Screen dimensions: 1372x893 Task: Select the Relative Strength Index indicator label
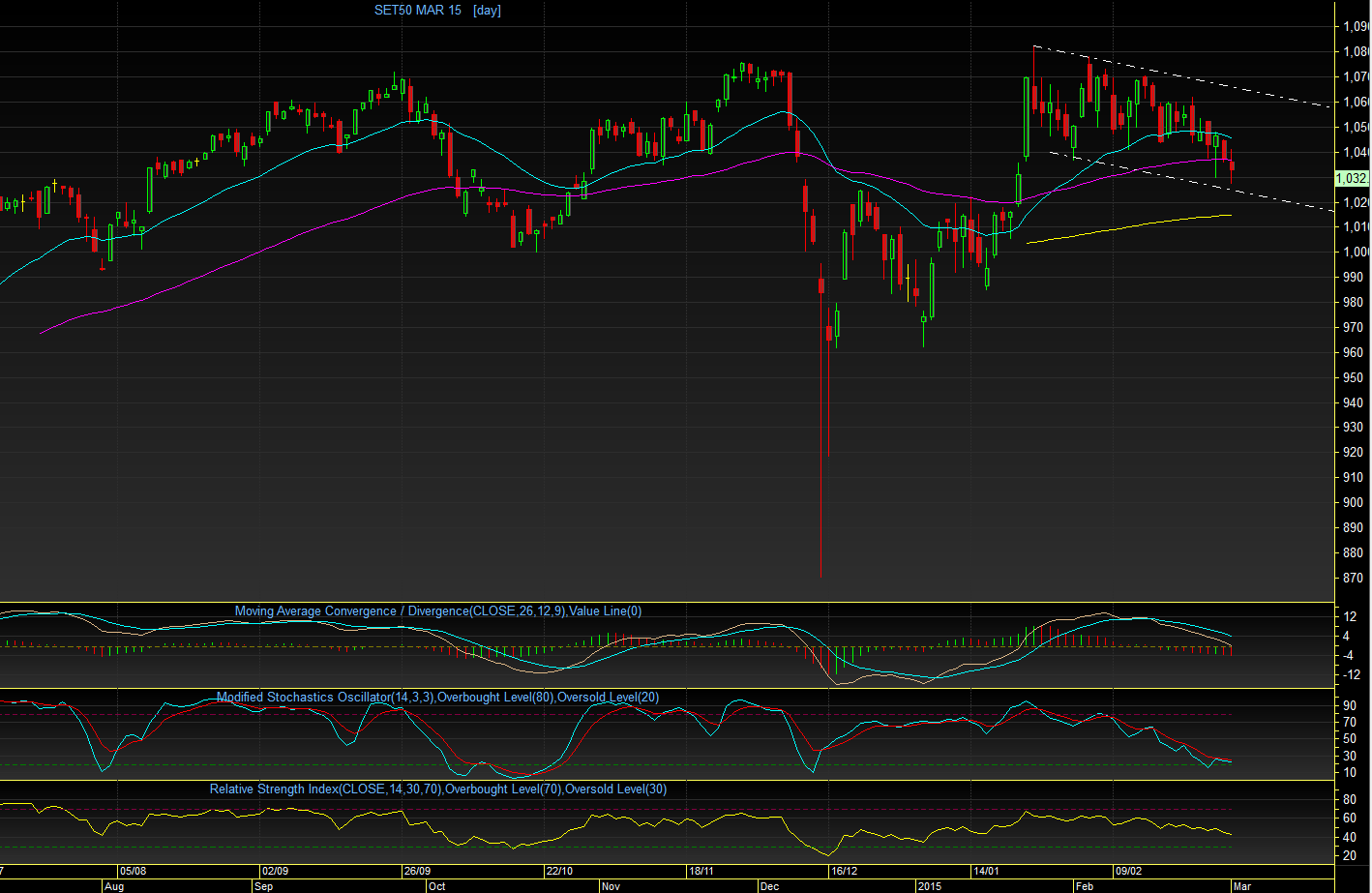point(438,789)
